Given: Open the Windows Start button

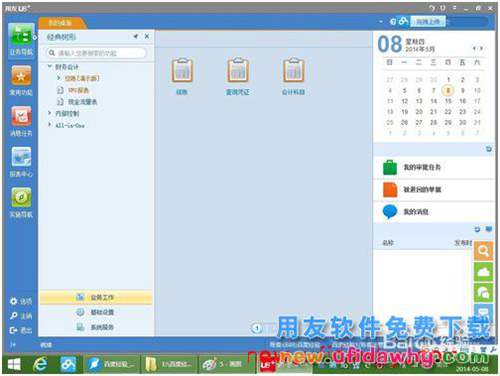Looking at the screenshot, I should [13, 364].
